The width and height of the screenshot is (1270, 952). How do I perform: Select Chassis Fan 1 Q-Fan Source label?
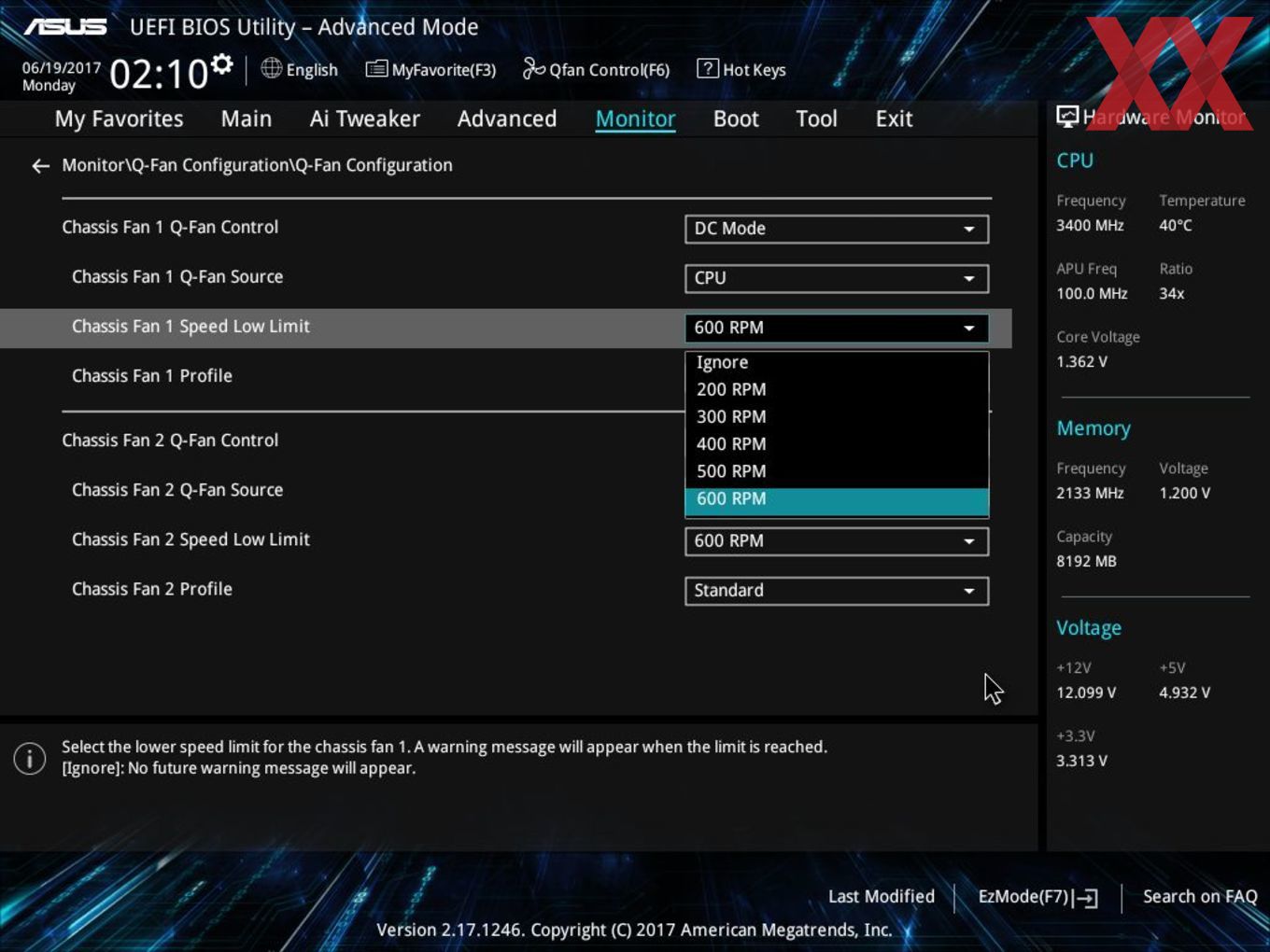177,276
